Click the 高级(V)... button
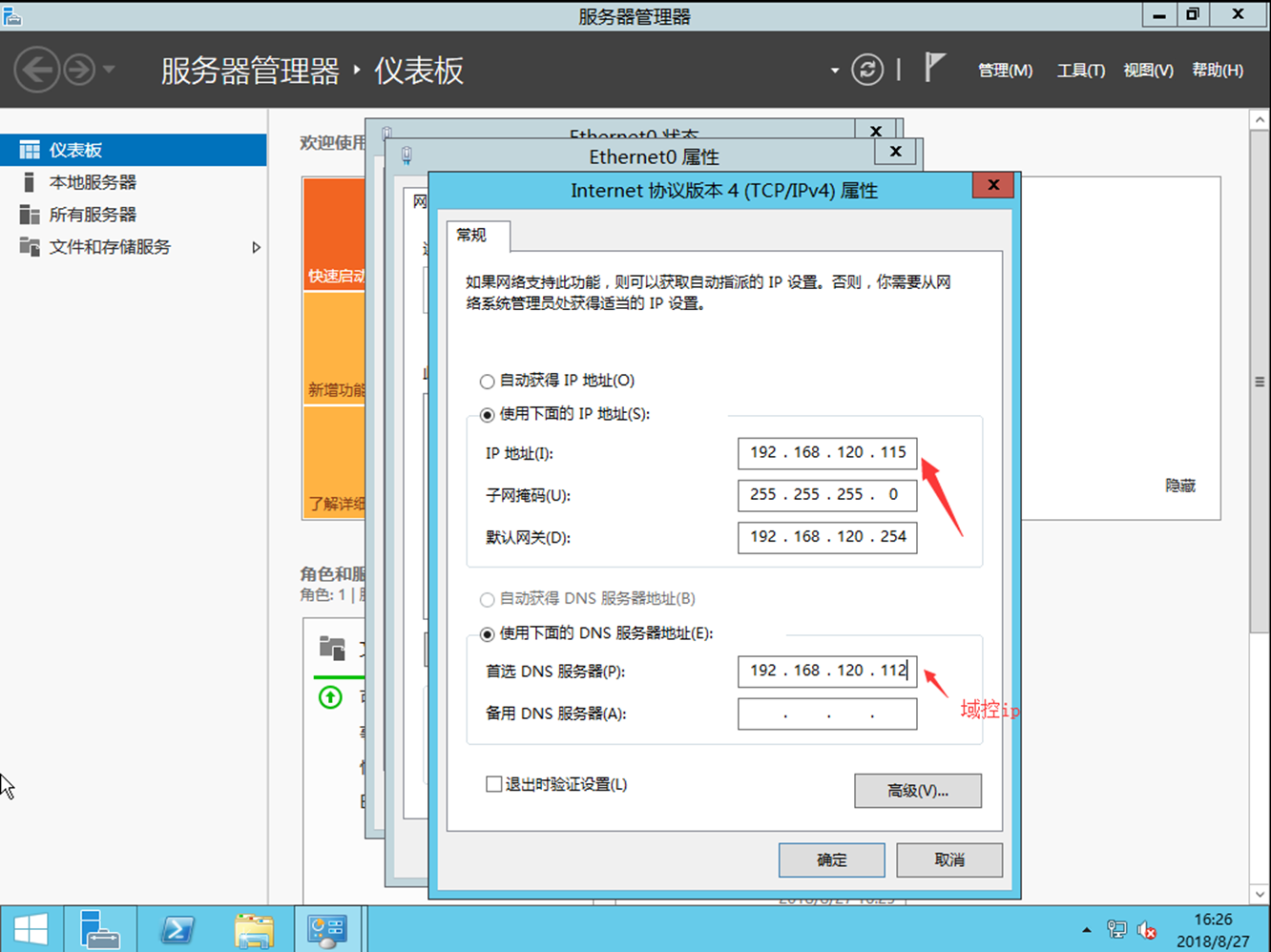Screen dimensions: 1271x952 (x=918, y=791)
